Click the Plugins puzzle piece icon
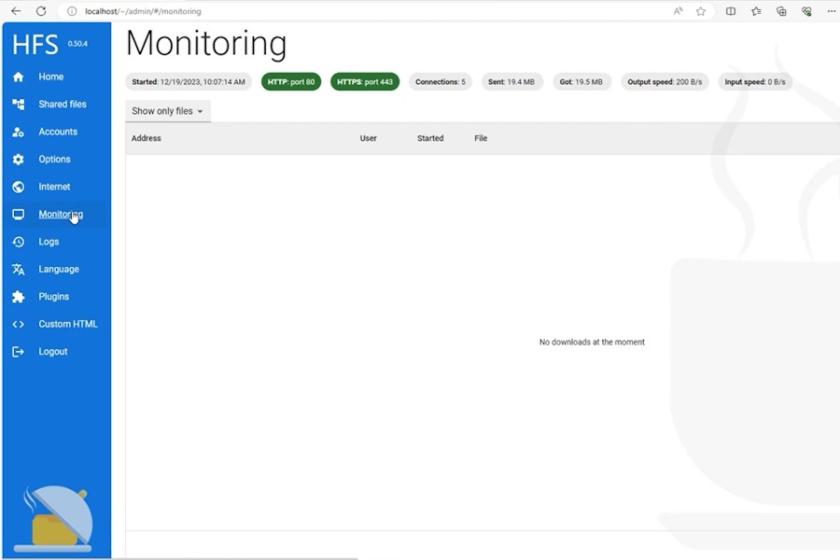 [18, 297]
